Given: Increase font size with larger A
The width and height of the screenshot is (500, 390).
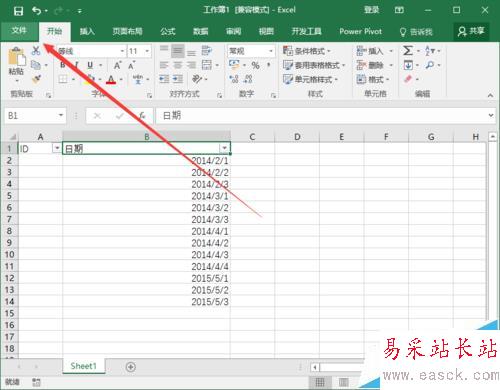Looking at the screenshot, I should [x=117, y=65].
